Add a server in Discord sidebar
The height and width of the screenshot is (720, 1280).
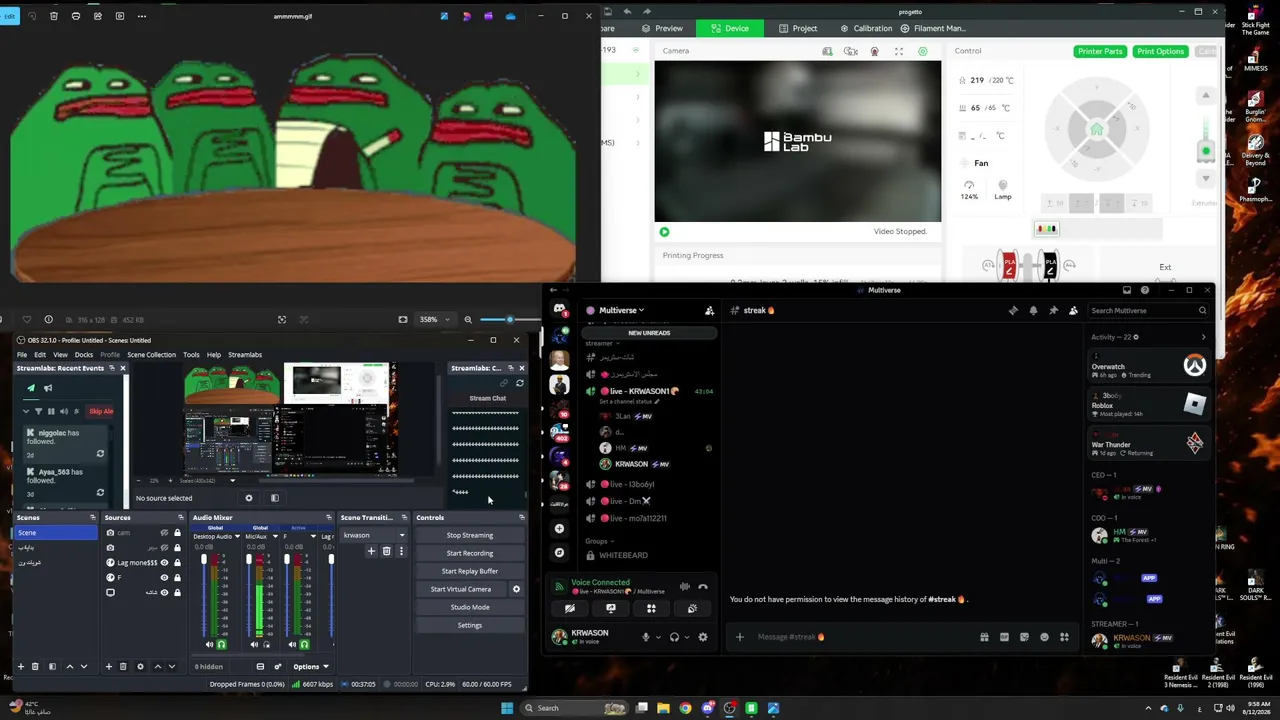pos(559,528)
